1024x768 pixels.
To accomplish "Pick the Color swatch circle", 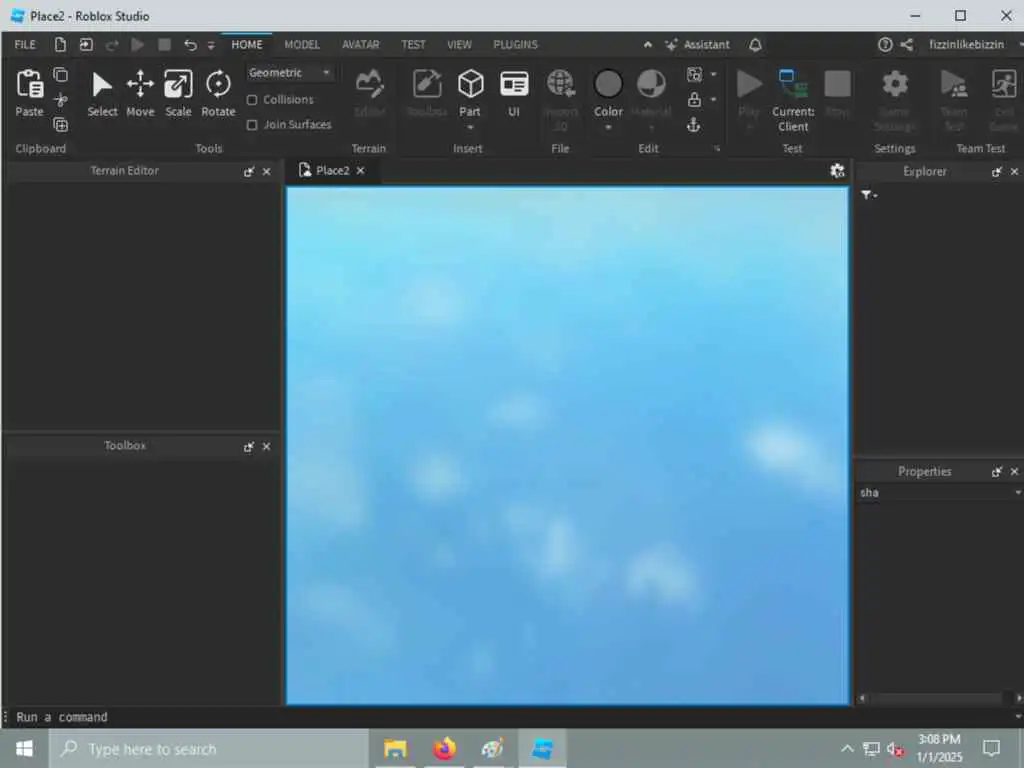I will click(x=608, y=85).
